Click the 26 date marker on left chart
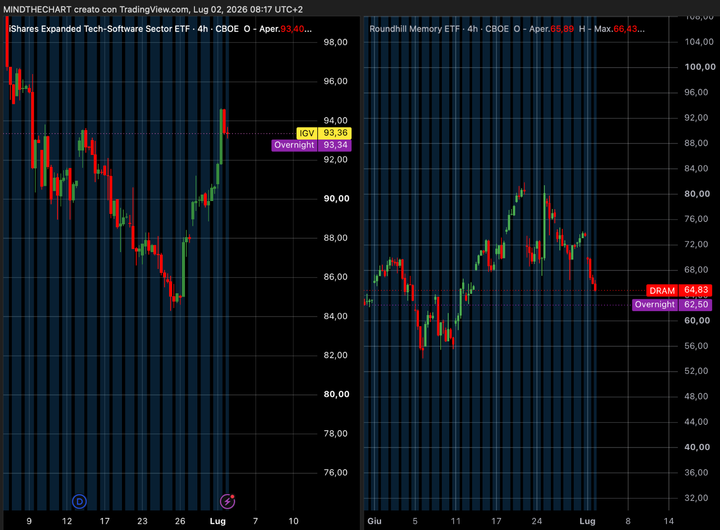720x530 pixels. pos(180,521)
